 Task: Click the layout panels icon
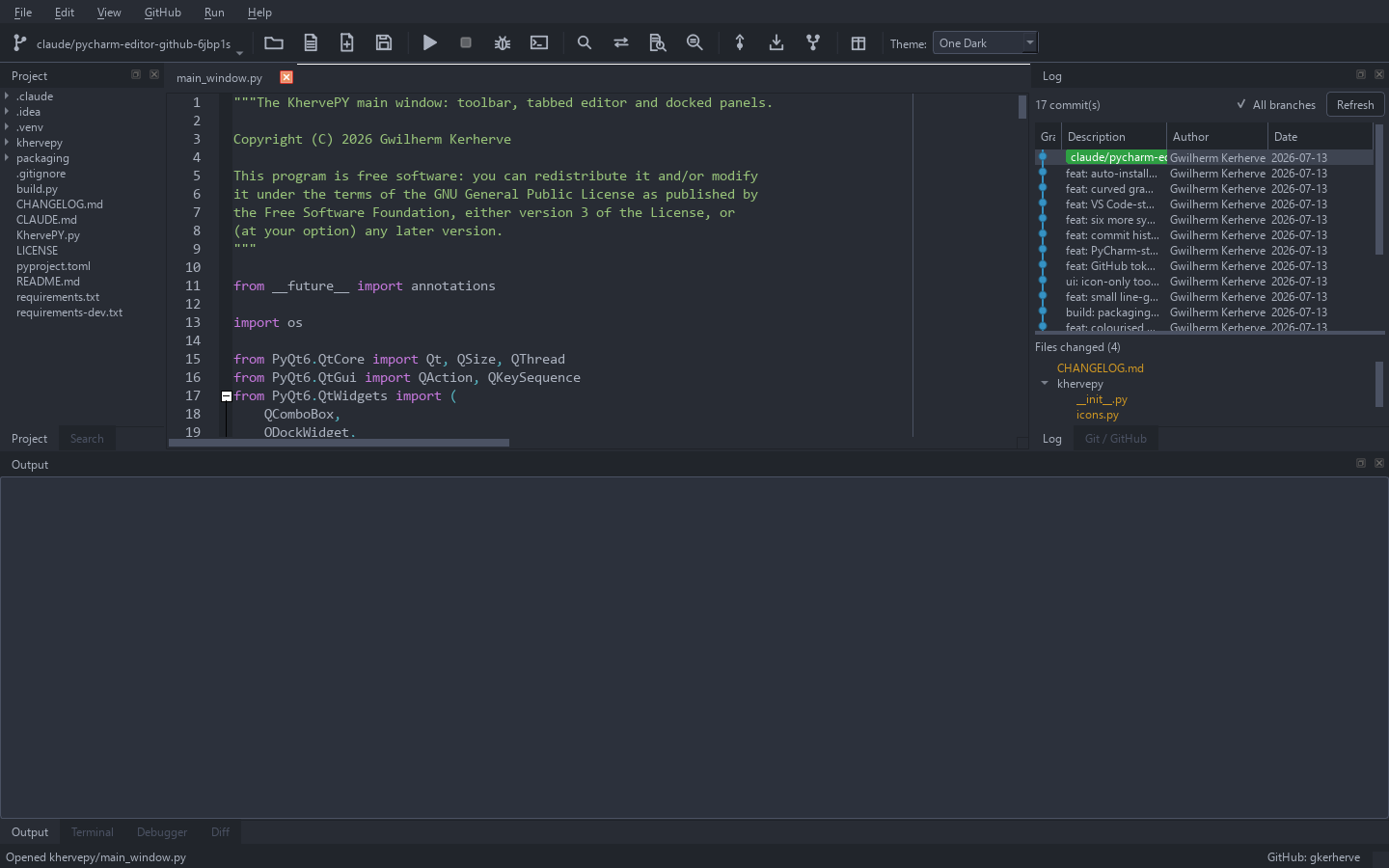(x=858, y=42)
